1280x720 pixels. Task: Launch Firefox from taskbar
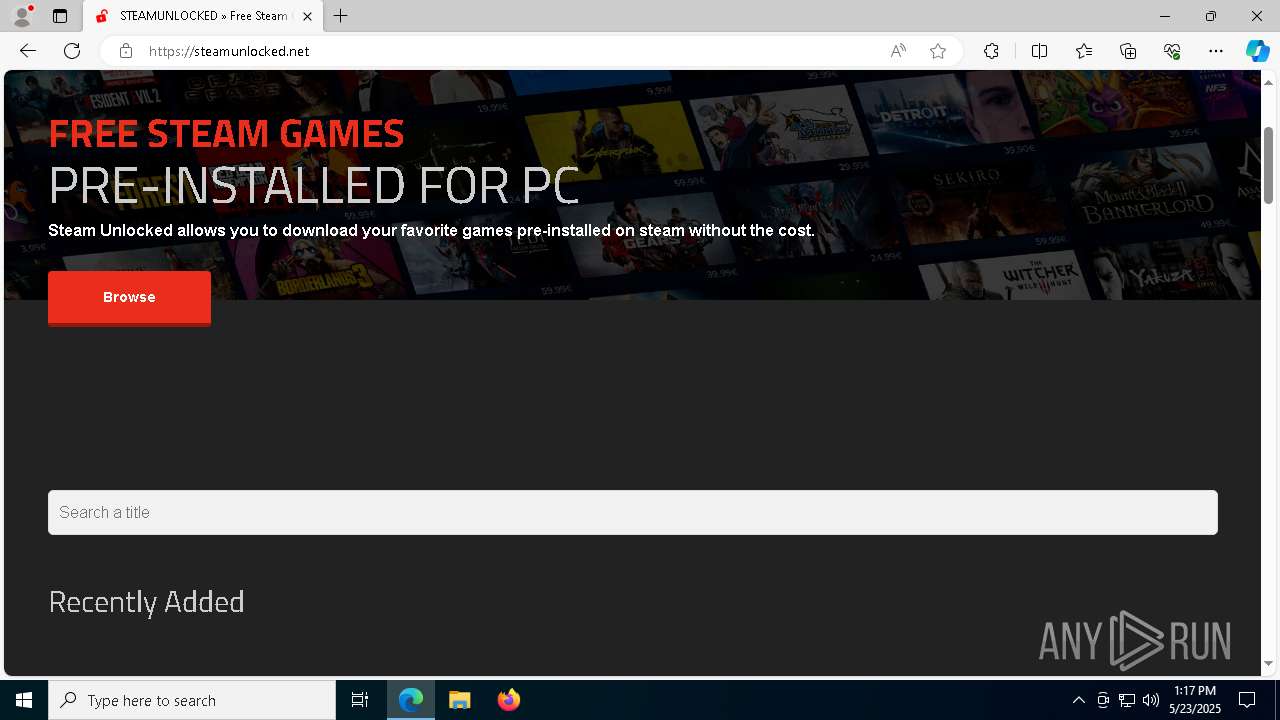pyautogui.click(x=508, y=700)
